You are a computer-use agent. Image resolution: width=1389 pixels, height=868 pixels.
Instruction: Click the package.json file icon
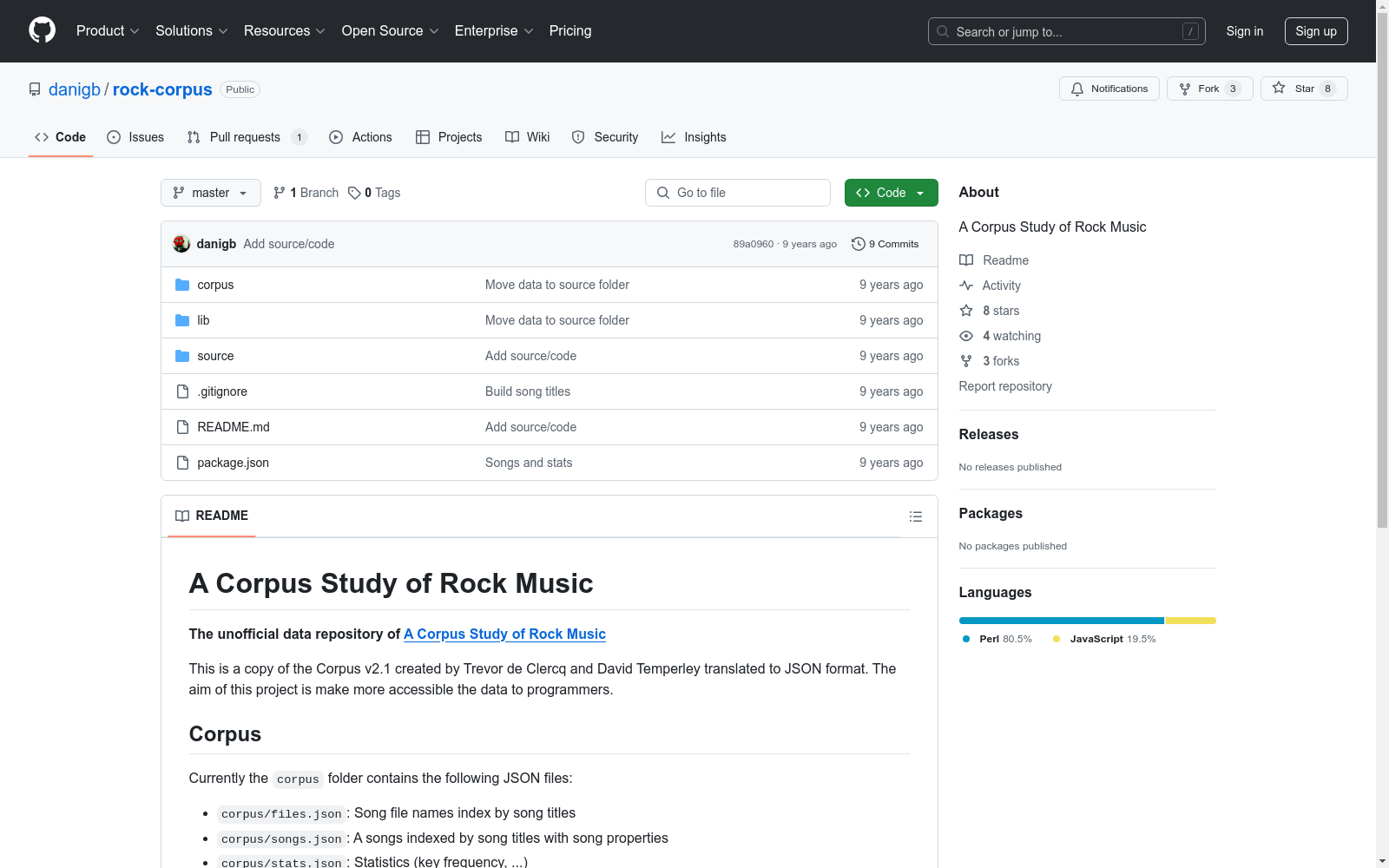(x=182, y=463)
